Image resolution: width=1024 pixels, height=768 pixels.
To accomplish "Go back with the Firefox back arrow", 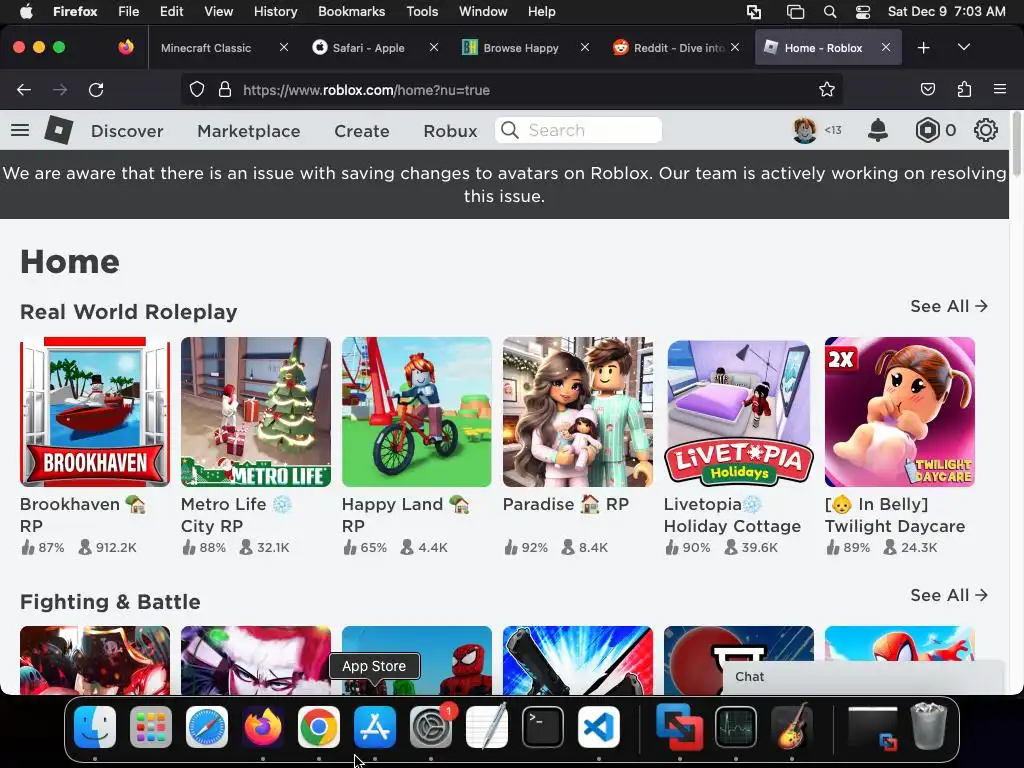I will (x=24, y=90).
